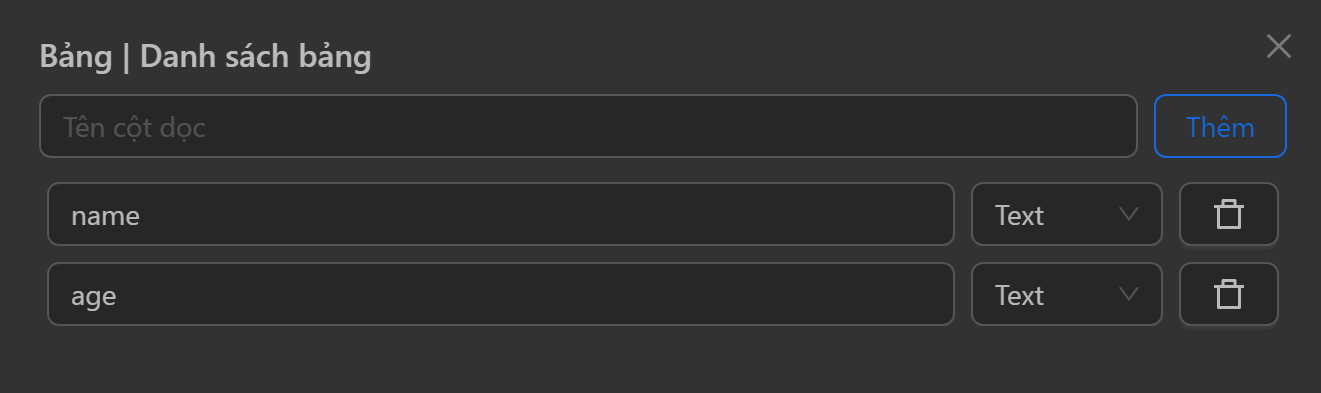Select the name column text field
The width and height of the screenshot is (1321, 393).
click(x=501, y=214)
